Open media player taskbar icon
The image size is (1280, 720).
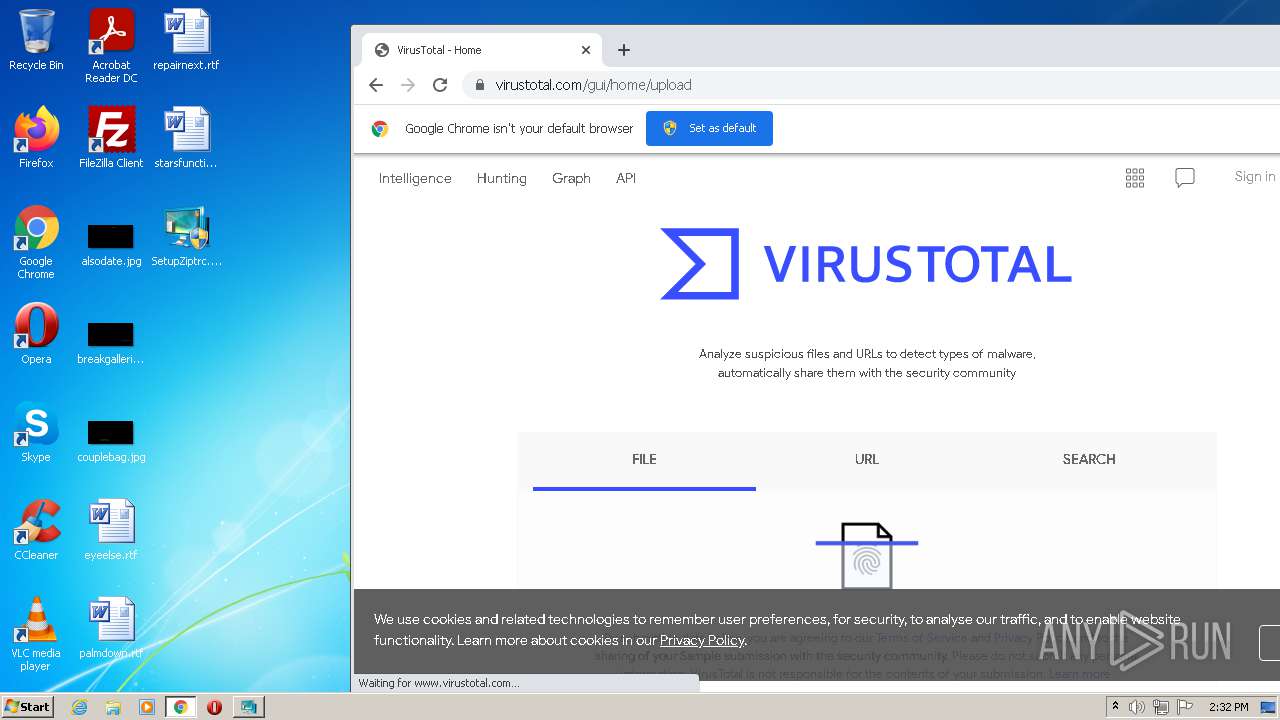147,707
